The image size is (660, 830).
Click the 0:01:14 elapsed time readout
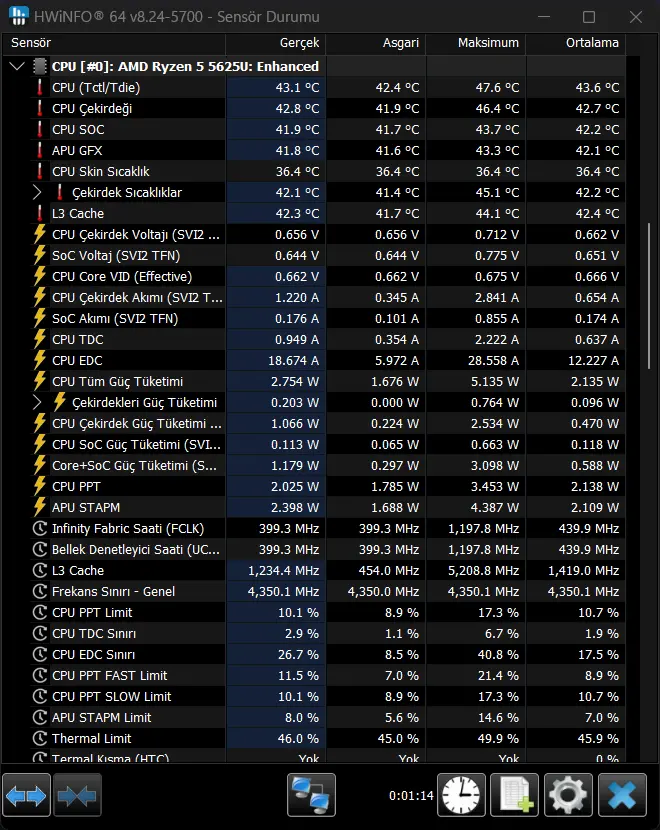pyautogui.click(x=411, y=796)
